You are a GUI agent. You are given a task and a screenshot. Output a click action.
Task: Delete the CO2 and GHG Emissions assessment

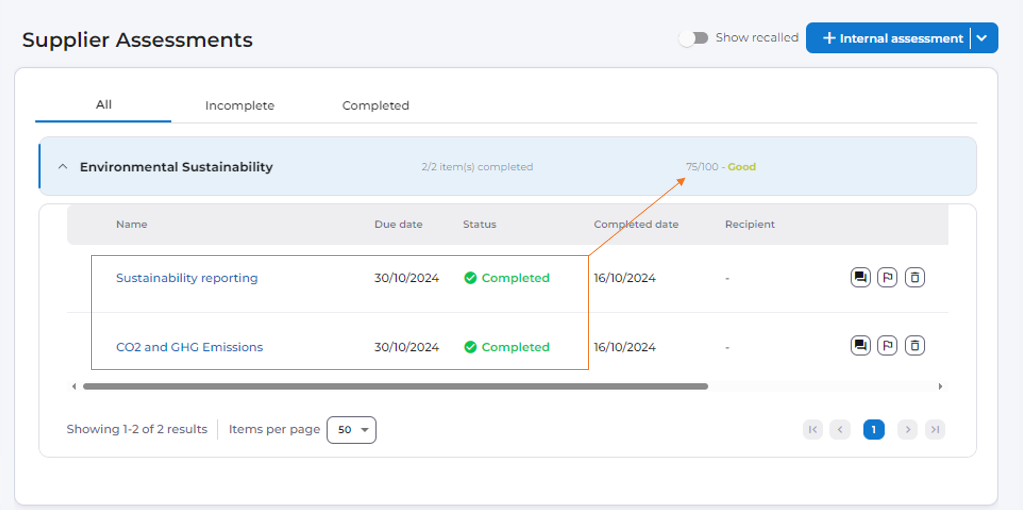pyautogui.click(x=914, y=346)
